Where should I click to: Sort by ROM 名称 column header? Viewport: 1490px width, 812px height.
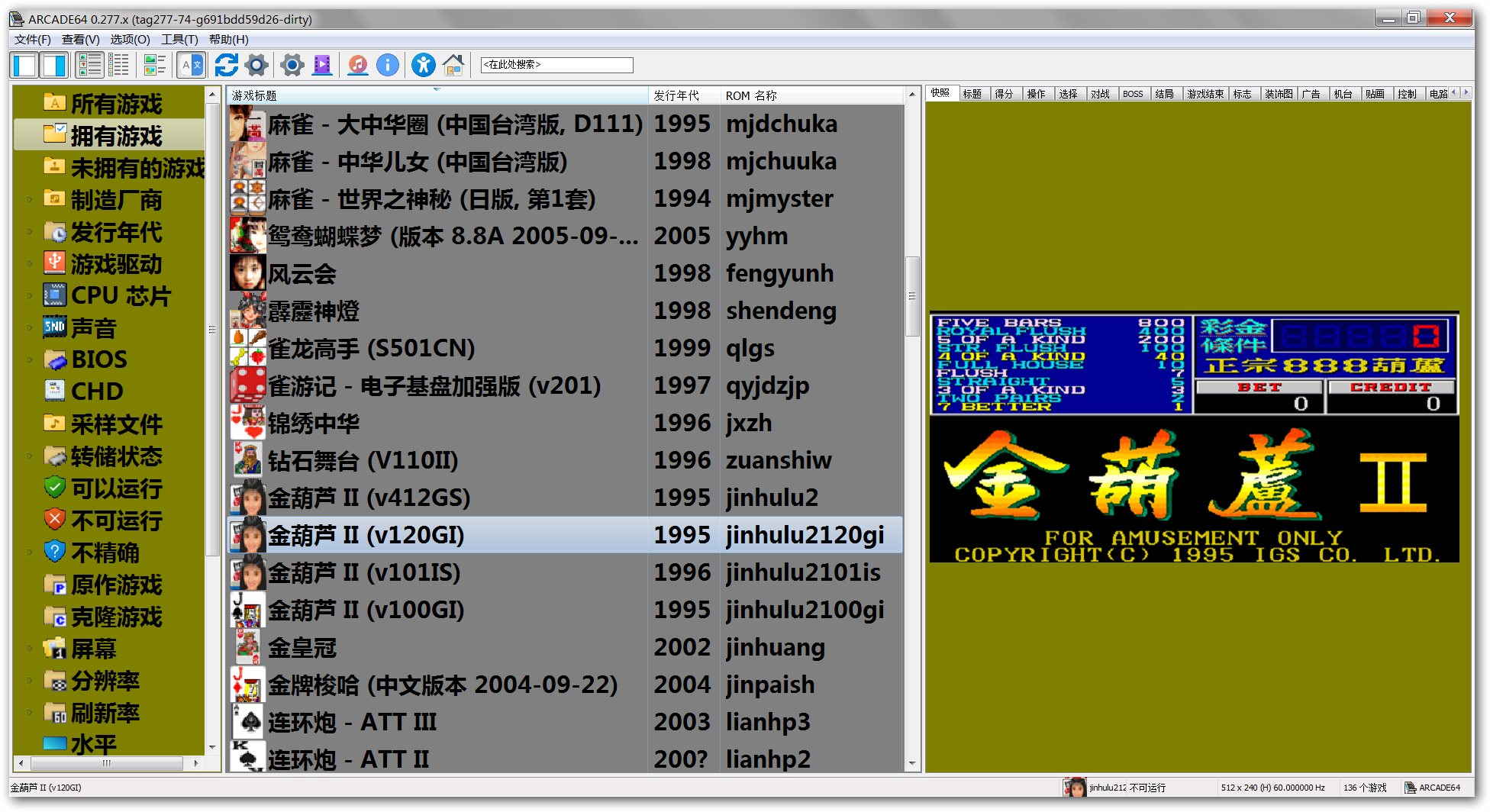(811, 95)
